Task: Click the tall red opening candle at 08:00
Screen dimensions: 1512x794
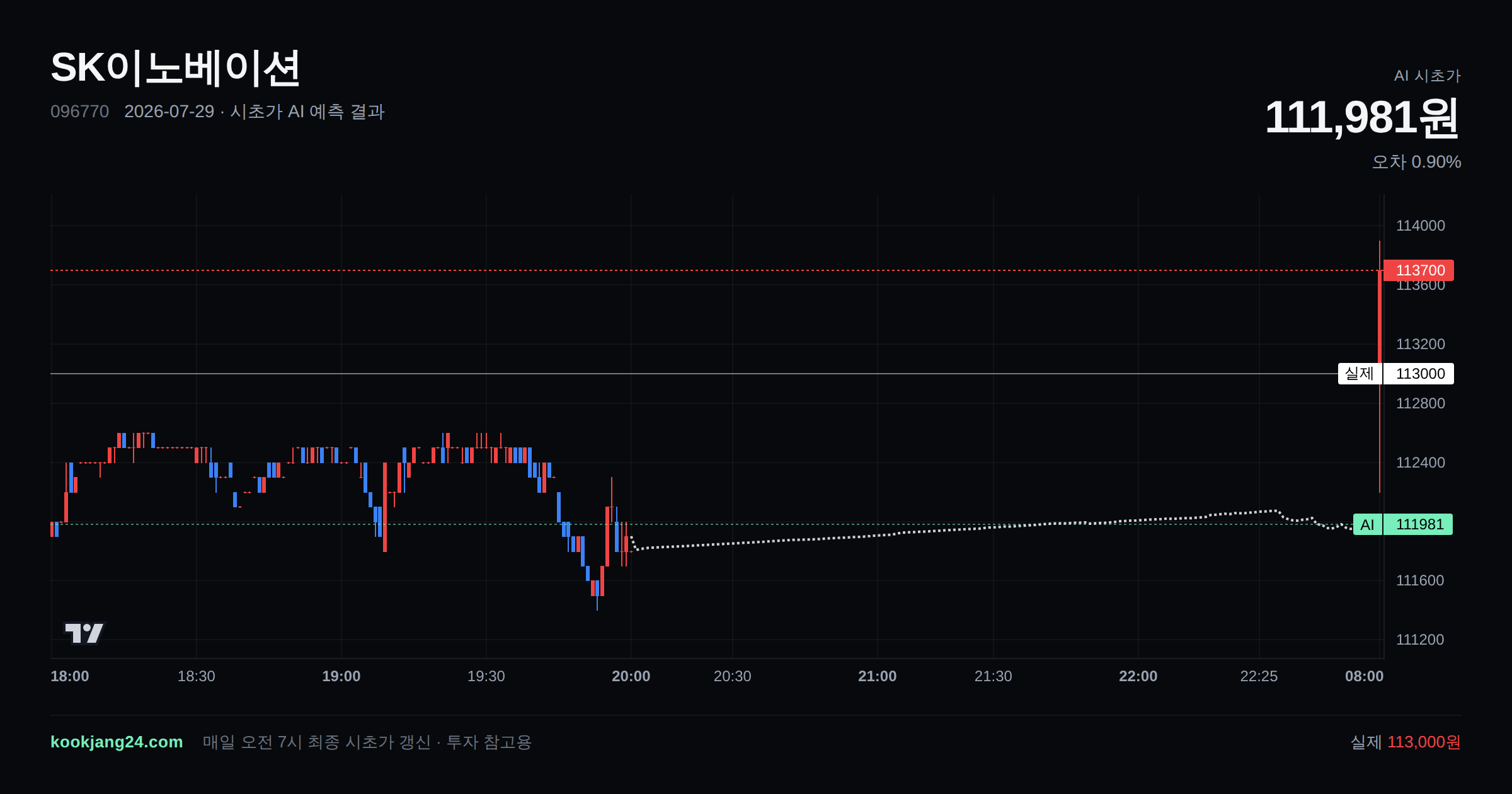Action: (x=1380, y=367)
